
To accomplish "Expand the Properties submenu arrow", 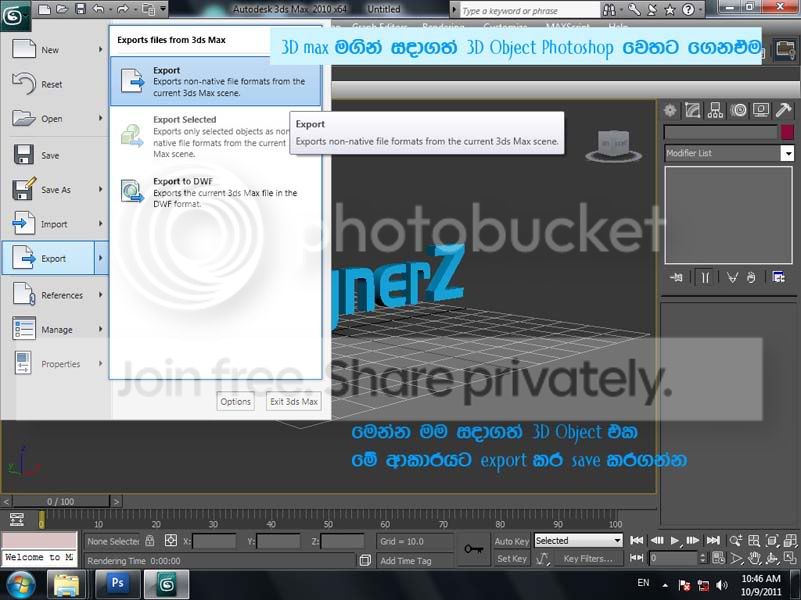I will [x=101, y=364].
